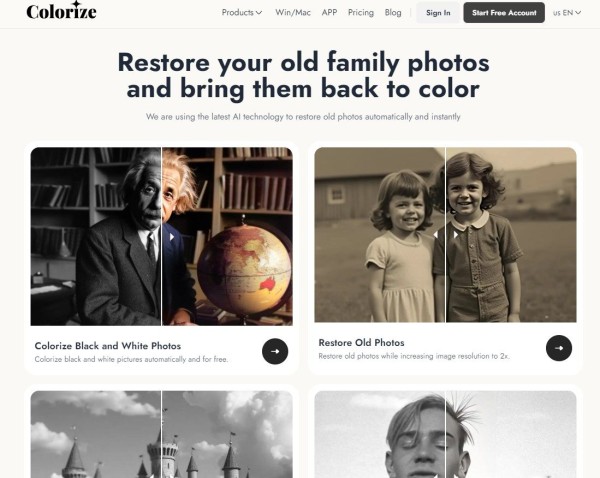
Task: Click the Products chevron arrow
Action: (259, 13)
